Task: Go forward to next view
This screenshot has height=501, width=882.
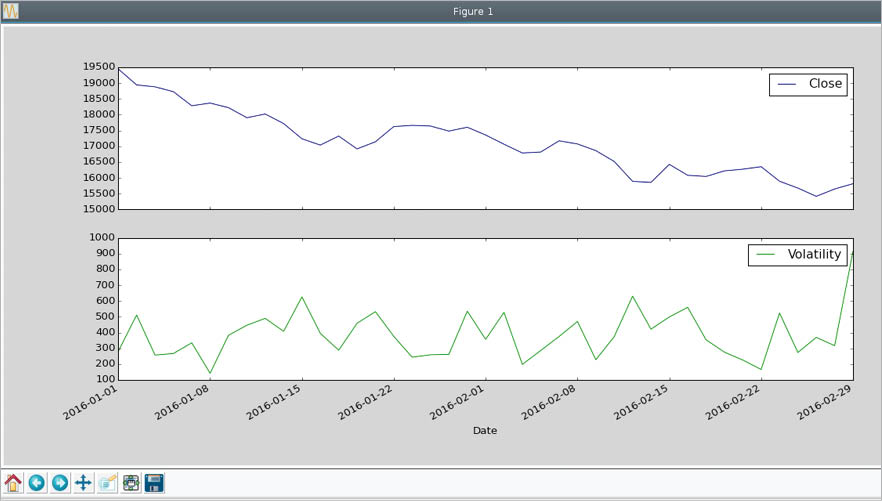Action: coord(60,483)
